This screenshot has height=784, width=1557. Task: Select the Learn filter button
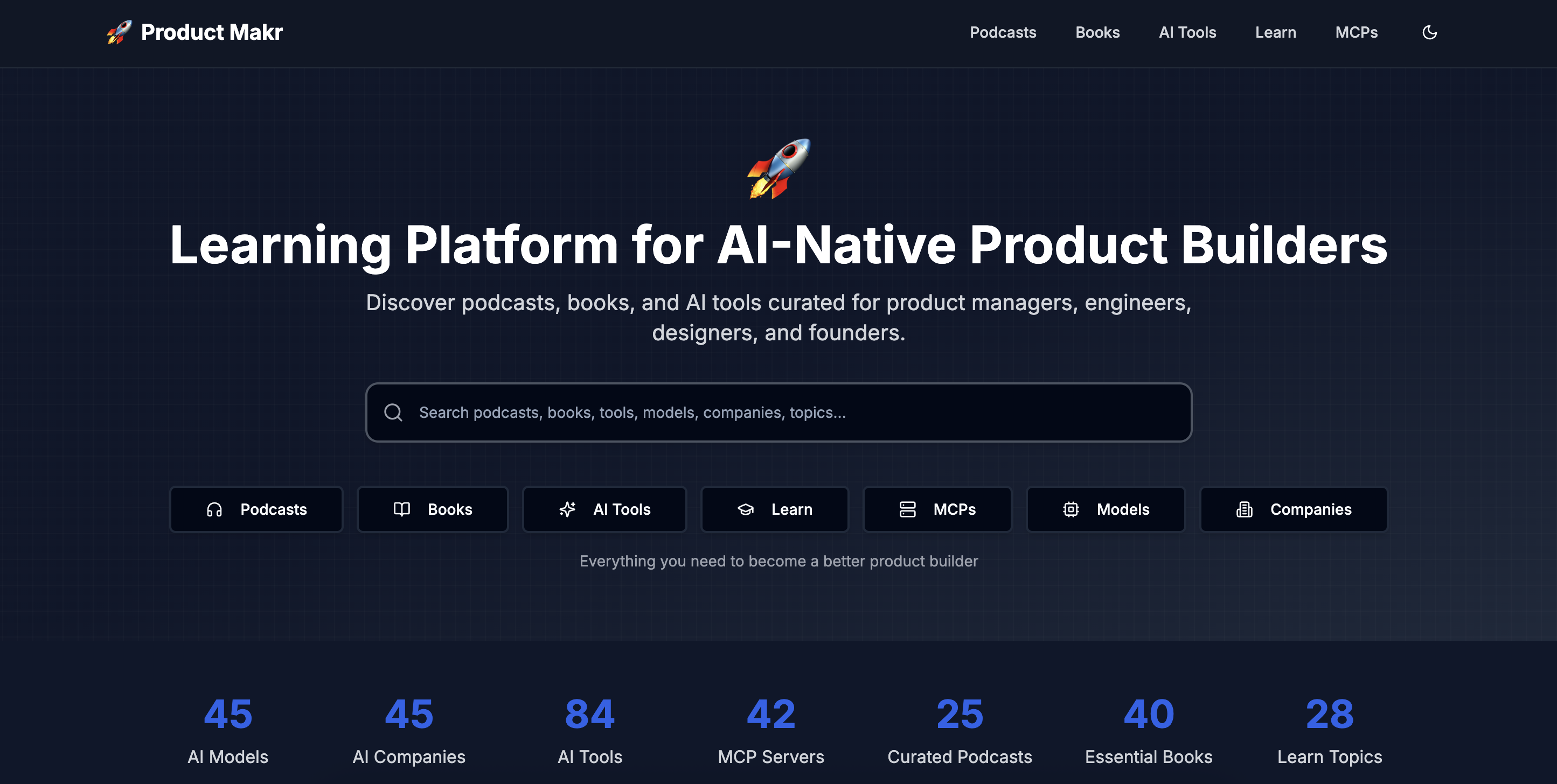pyautogui.click(x=774, y=509)
